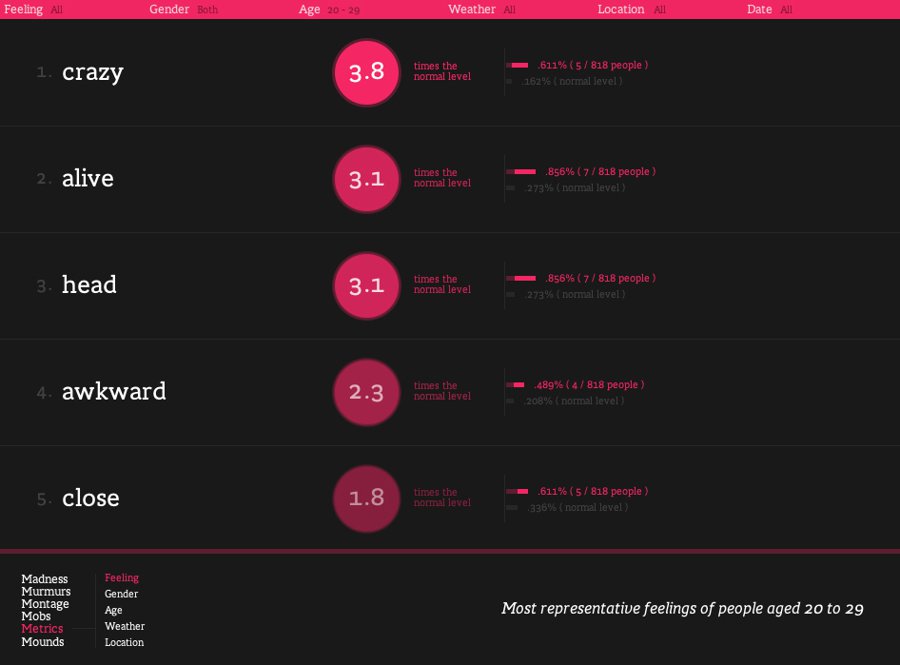Switch to the Murmurs movement
The image size is (900, 665).
pyautogui.click(x=46, y=591)
